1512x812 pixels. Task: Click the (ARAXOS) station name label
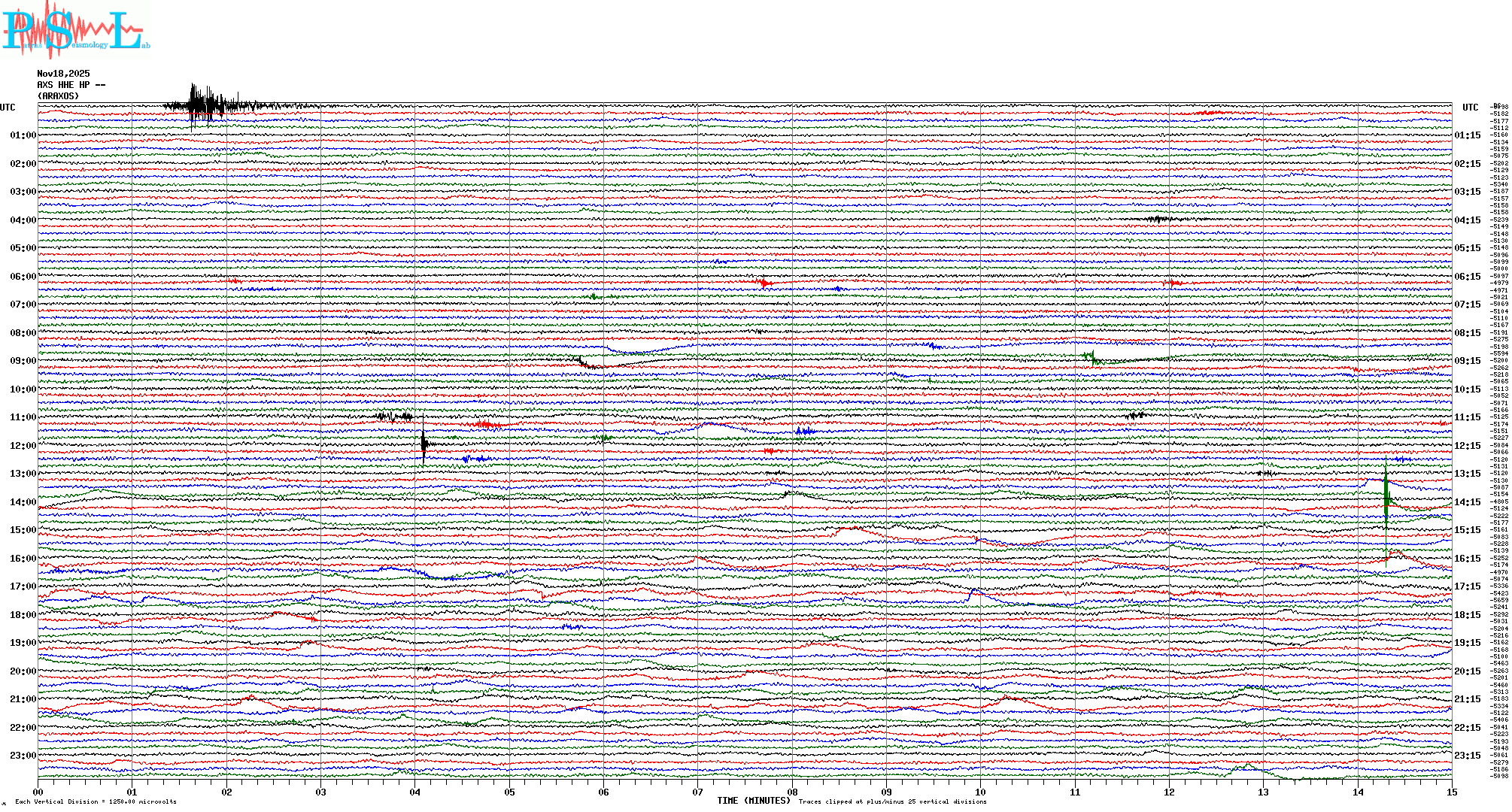point(58,96)
